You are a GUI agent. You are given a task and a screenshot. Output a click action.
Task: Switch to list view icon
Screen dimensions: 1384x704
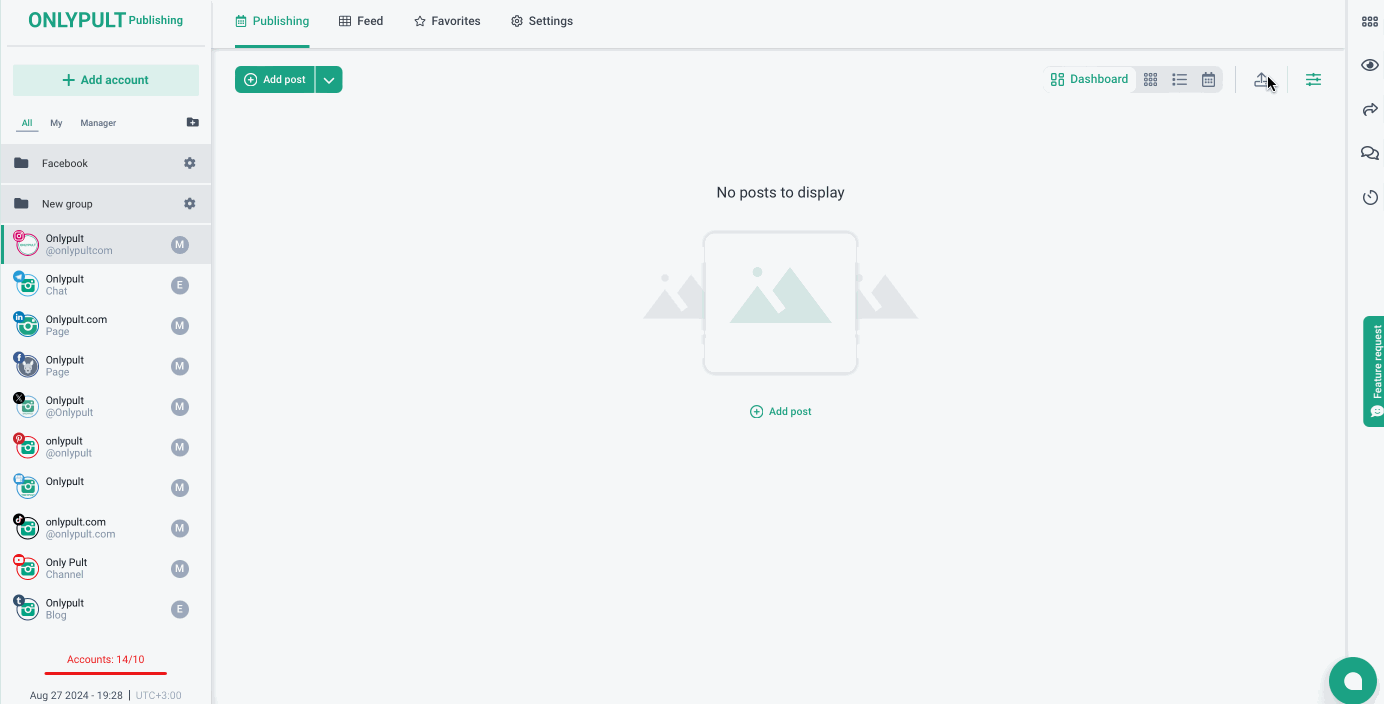coord(1179,80)
